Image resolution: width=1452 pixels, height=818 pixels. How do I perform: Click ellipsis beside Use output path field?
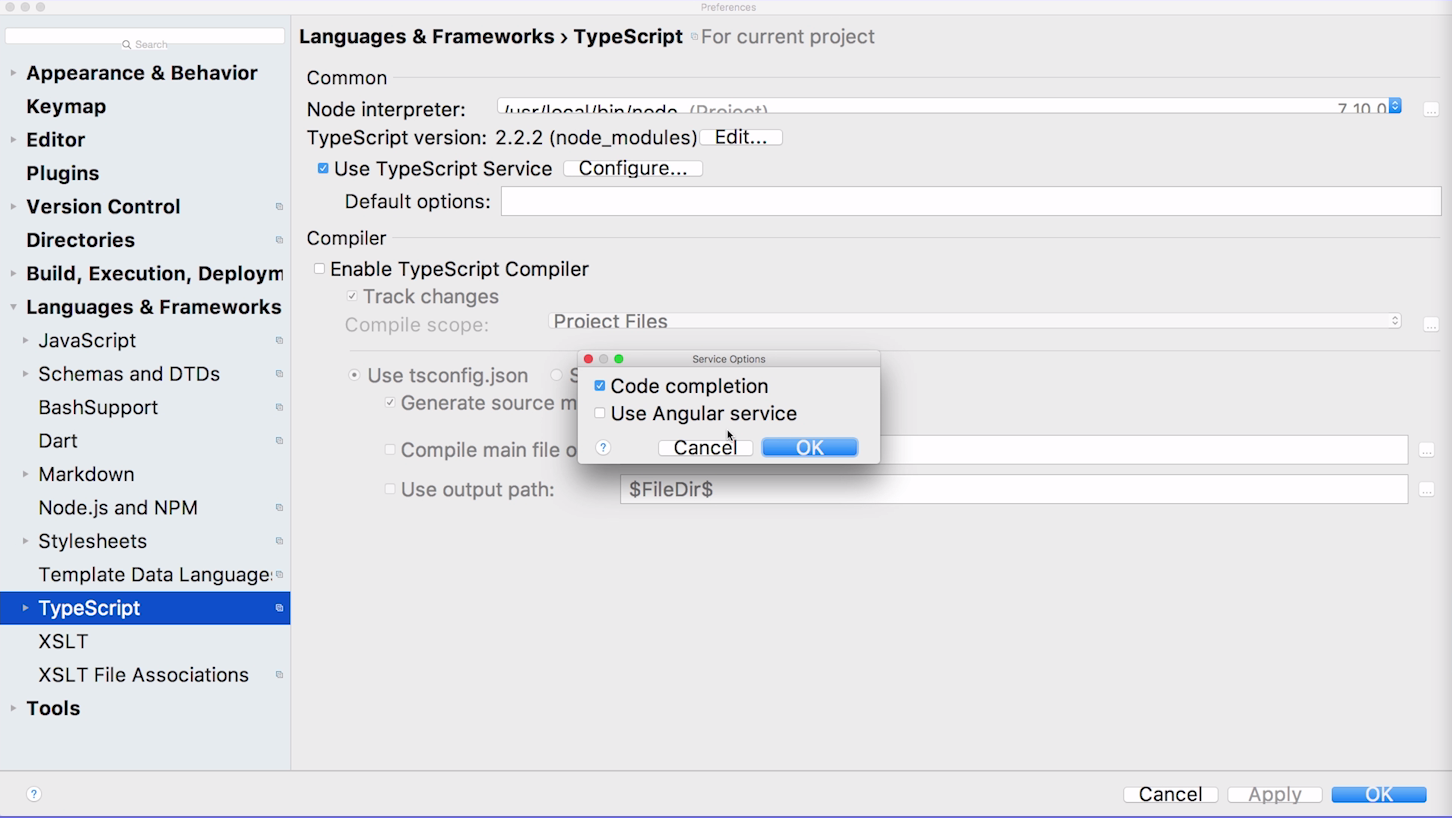[x=1427, y=490]
